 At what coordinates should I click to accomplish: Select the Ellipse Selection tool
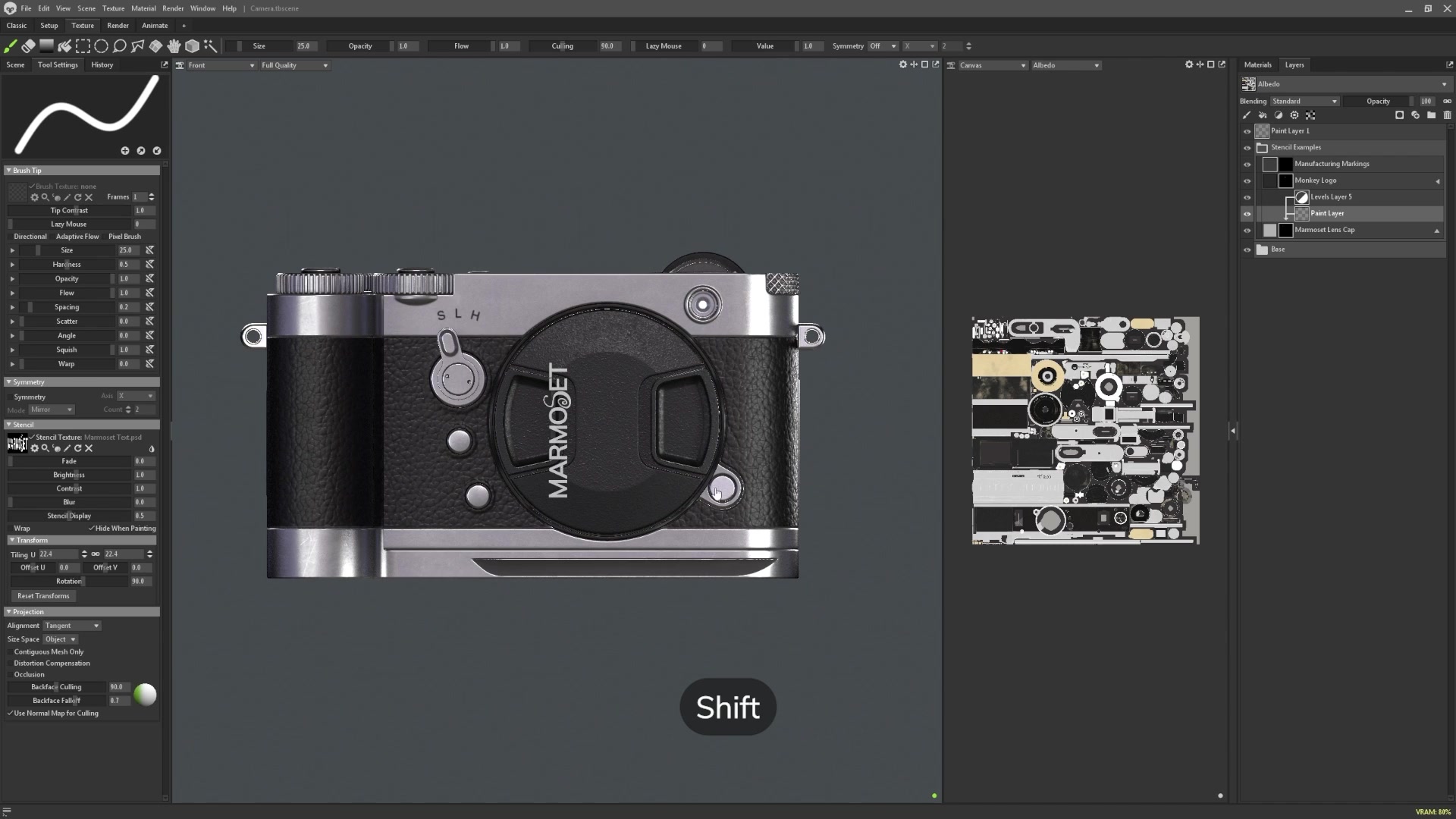101,46
